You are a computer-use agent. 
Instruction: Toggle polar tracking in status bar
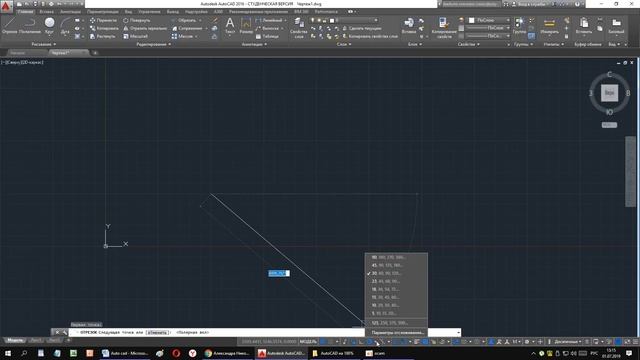[370, 342]
